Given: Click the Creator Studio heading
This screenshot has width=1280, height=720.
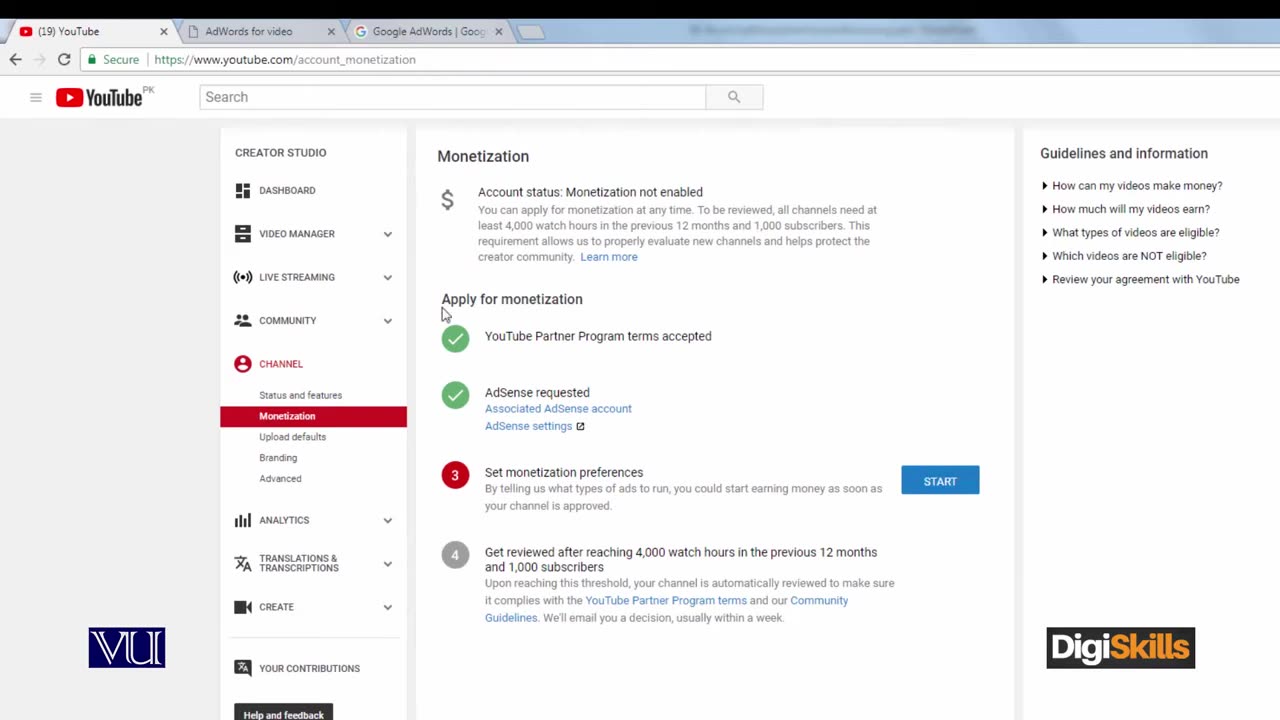Looking at the screenshot, I should coord(280,153).
